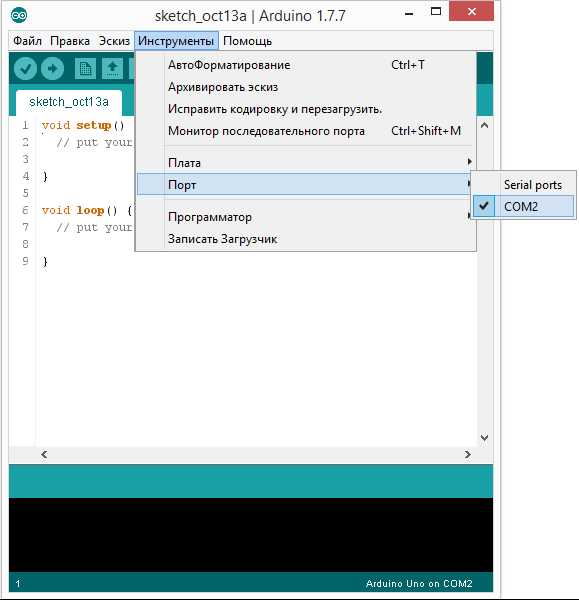Expand the Порт submenu
Screen dimensions: 579x600
(305, 185)
